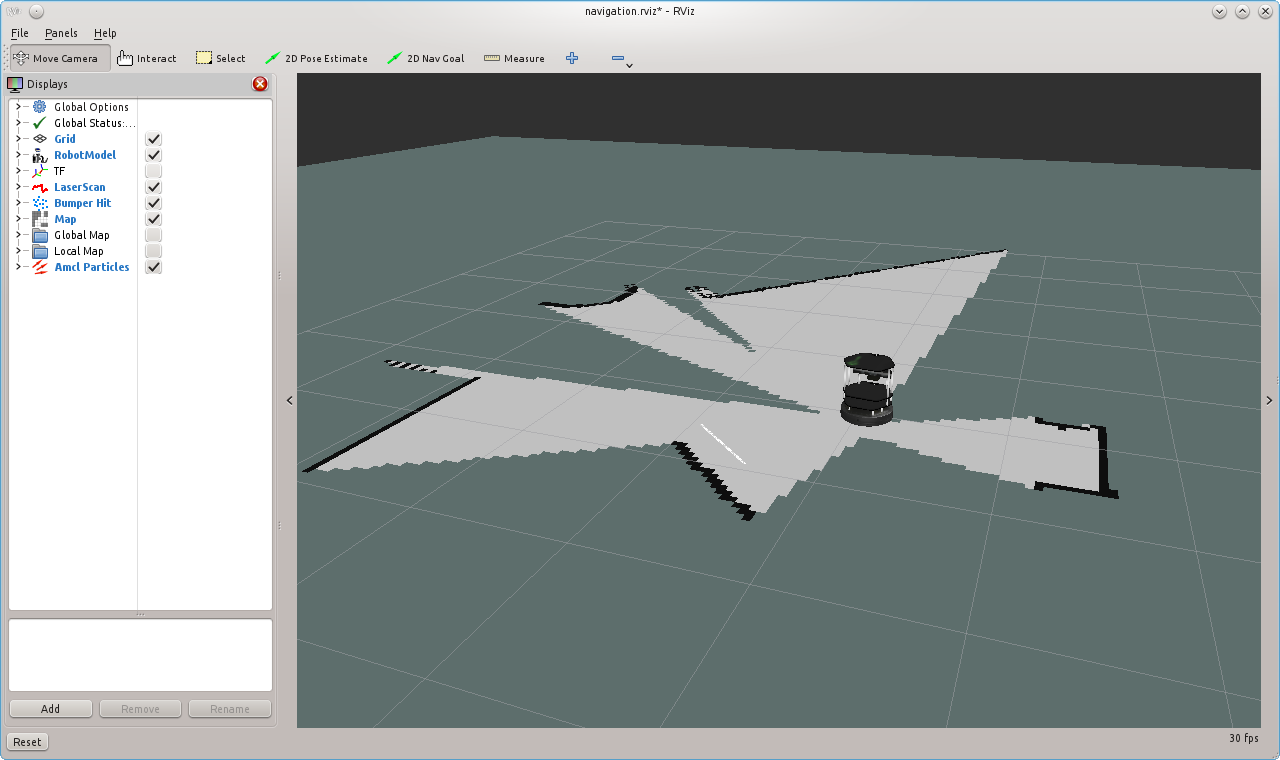This screenshot has height=760, width=1280.
Task: Activate the Interact tool
Action: pos(147,58)
